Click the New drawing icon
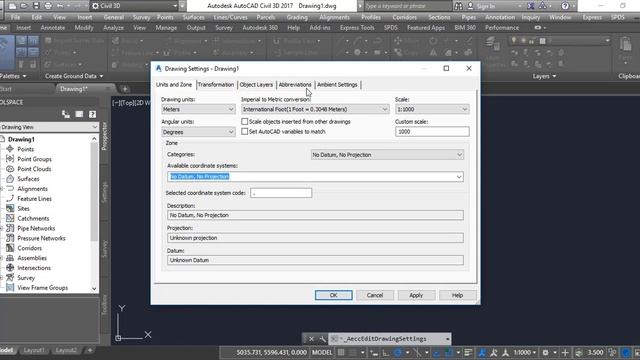 tap(13, 6)
